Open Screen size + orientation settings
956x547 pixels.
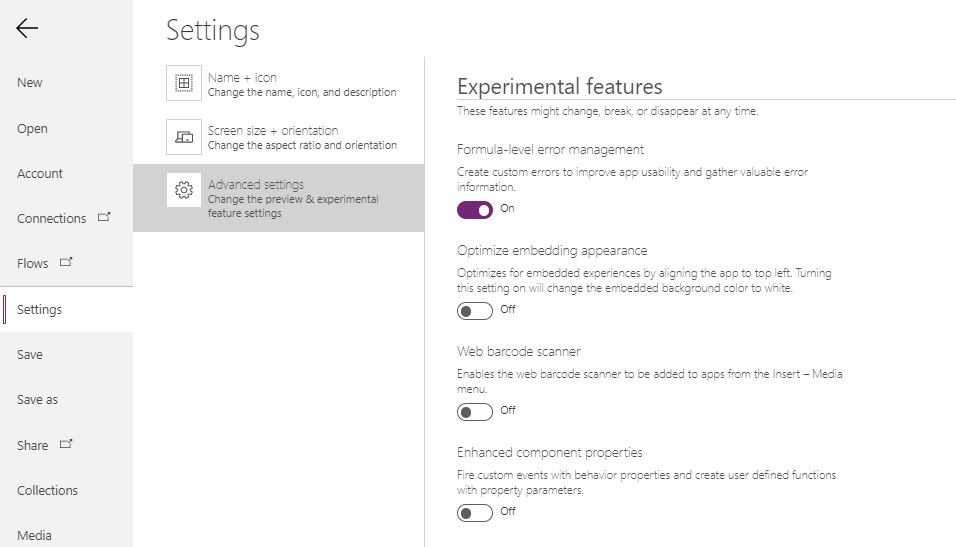coord(279,137)
